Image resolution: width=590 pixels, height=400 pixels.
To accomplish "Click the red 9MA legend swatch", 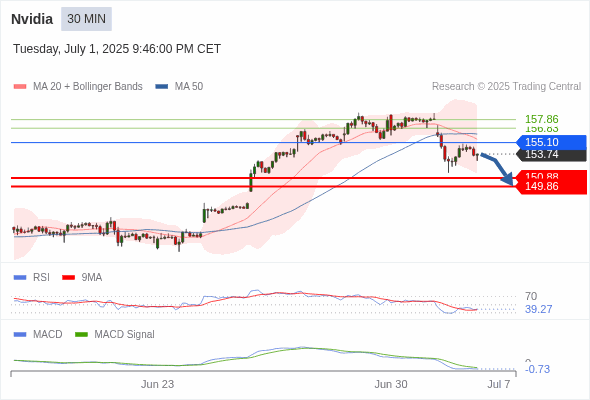I will pyautogui.click(x=68, y=277).
